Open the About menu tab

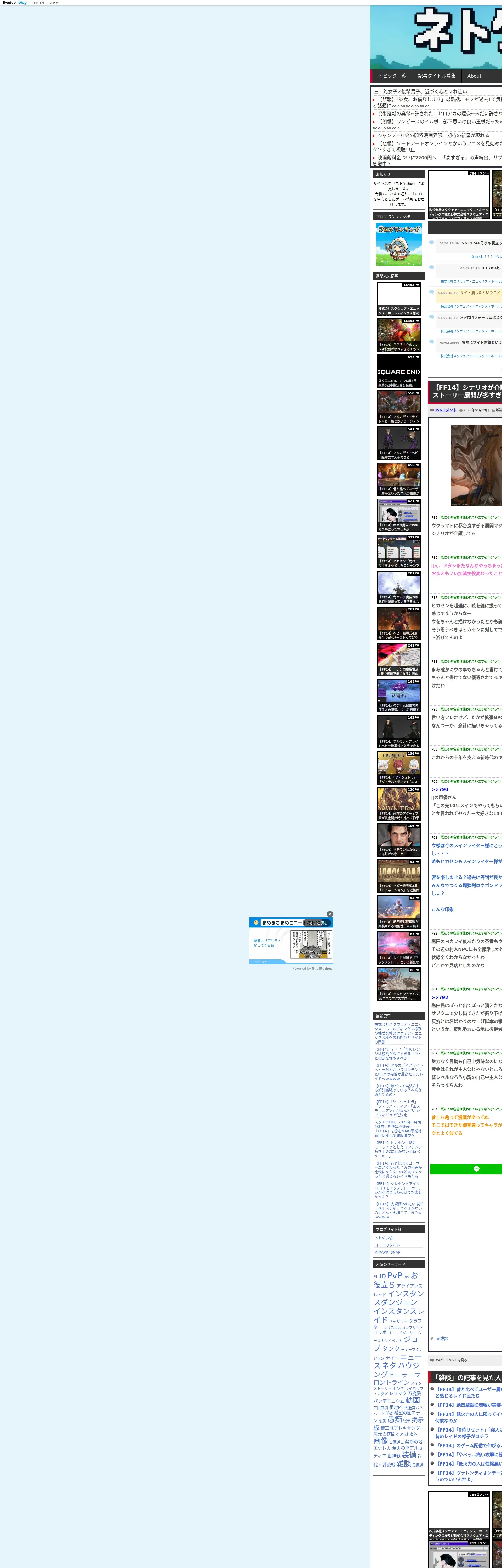click(x=474, y=76)
